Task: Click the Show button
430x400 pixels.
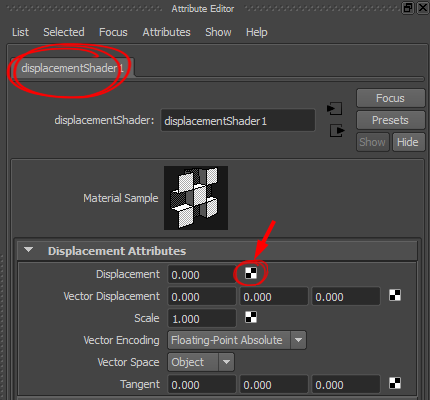Action: (x=372, y=142)
